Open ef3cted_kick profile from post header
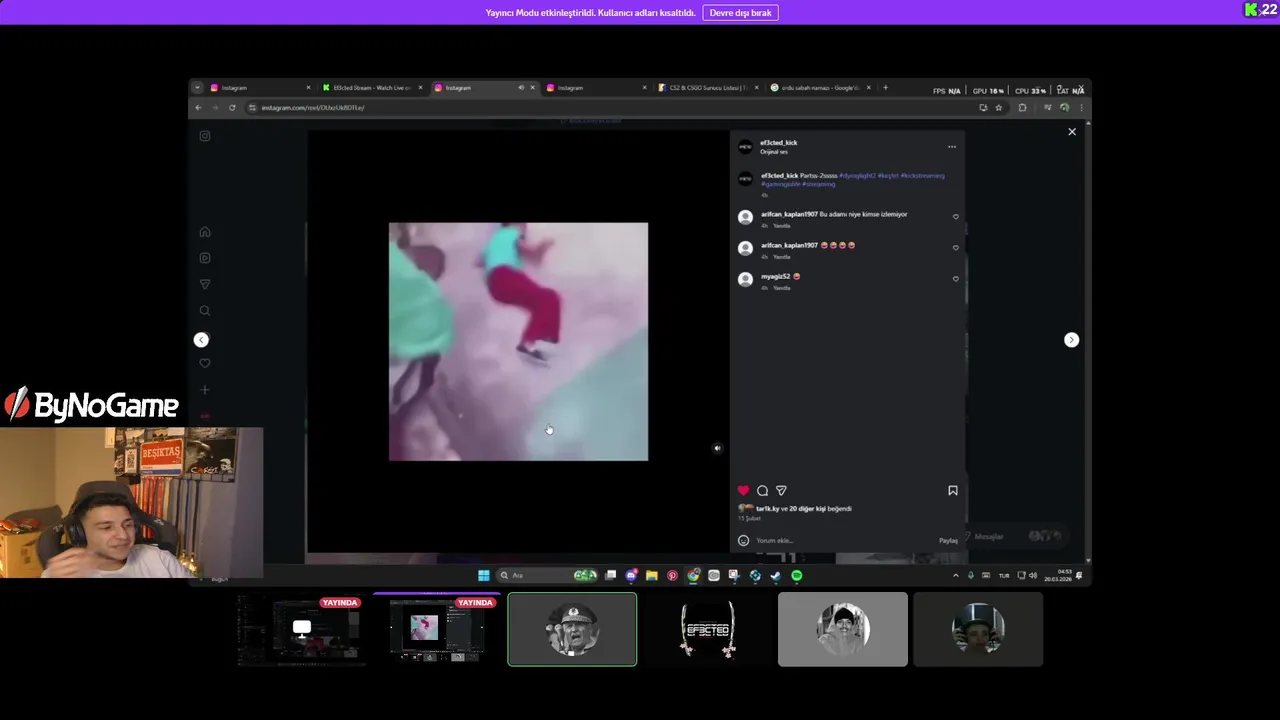 779,143
